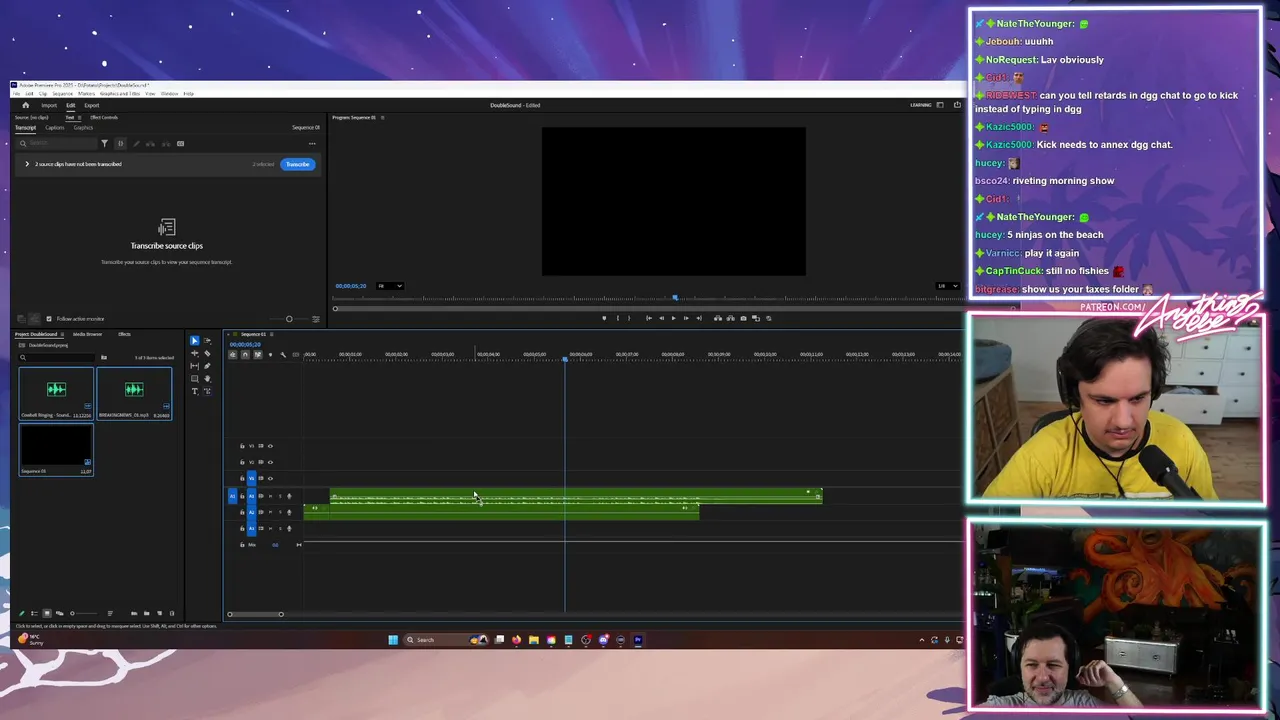Click Export in the header bar

(x=92, y=105)
